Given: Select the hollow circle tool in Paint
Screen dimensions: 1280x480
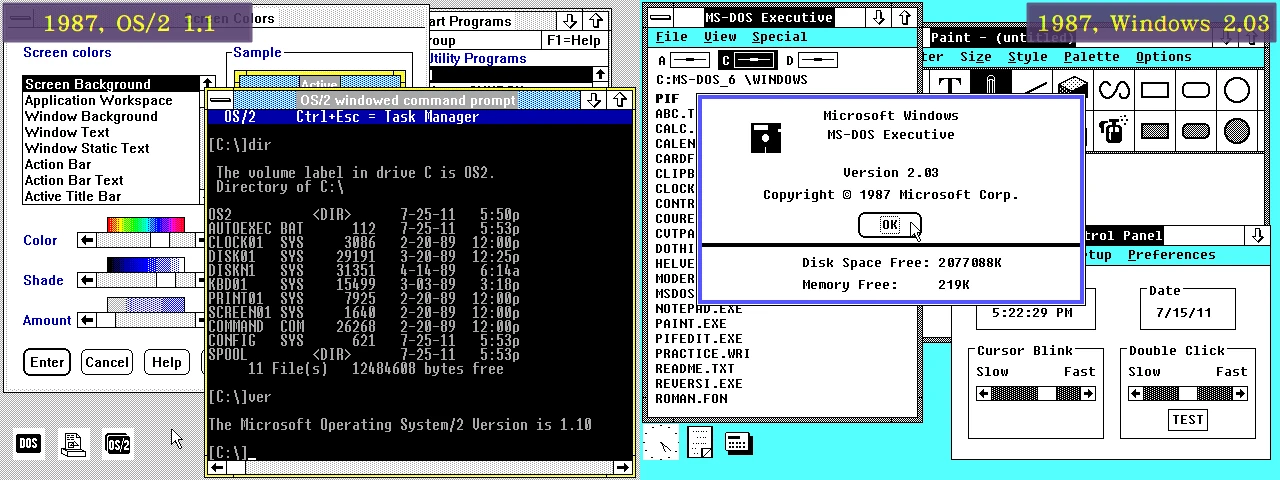Looking at the screenshot, I should coord(1237,90).
